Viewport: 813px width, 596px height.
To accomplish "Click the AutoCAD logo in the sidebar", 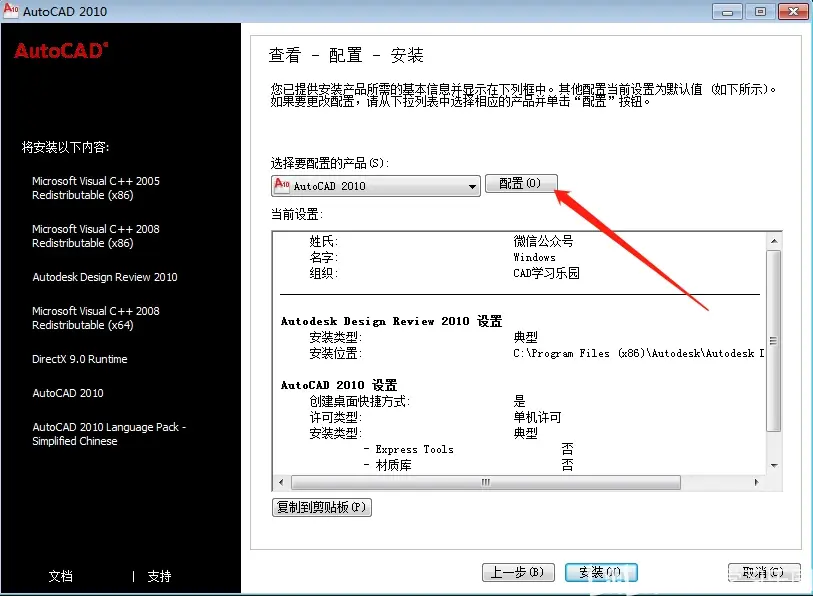I will [x=61, y=51].
